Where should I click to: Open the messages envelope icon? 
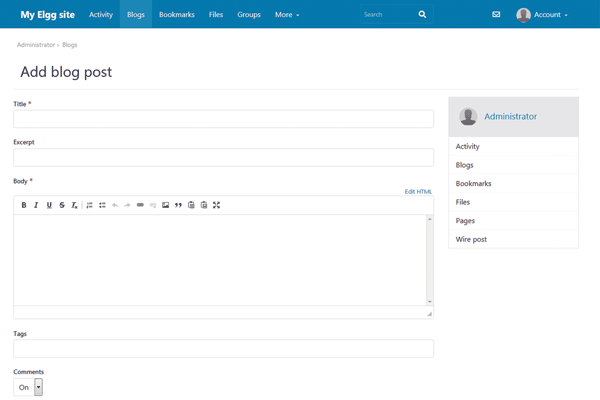[496, 15]
